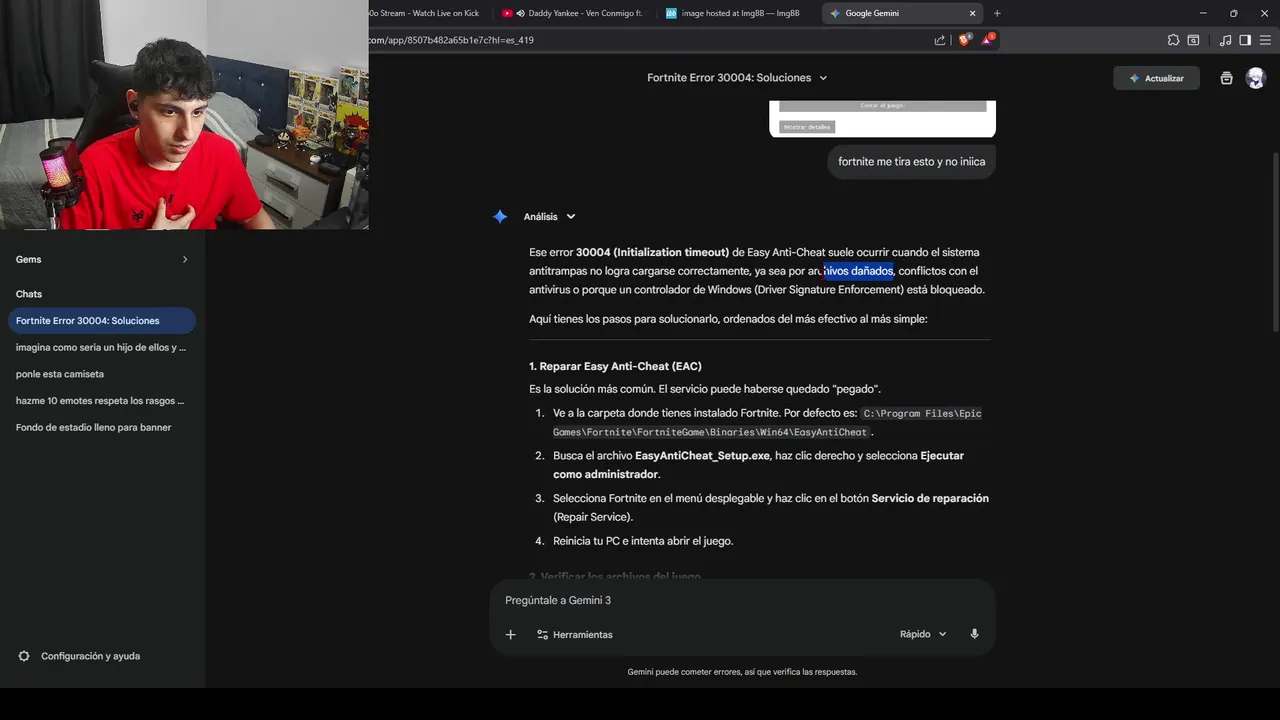Click the EasyAntiCheat folder path code text
Screen dimensions: 1280x720
(767, 423)
